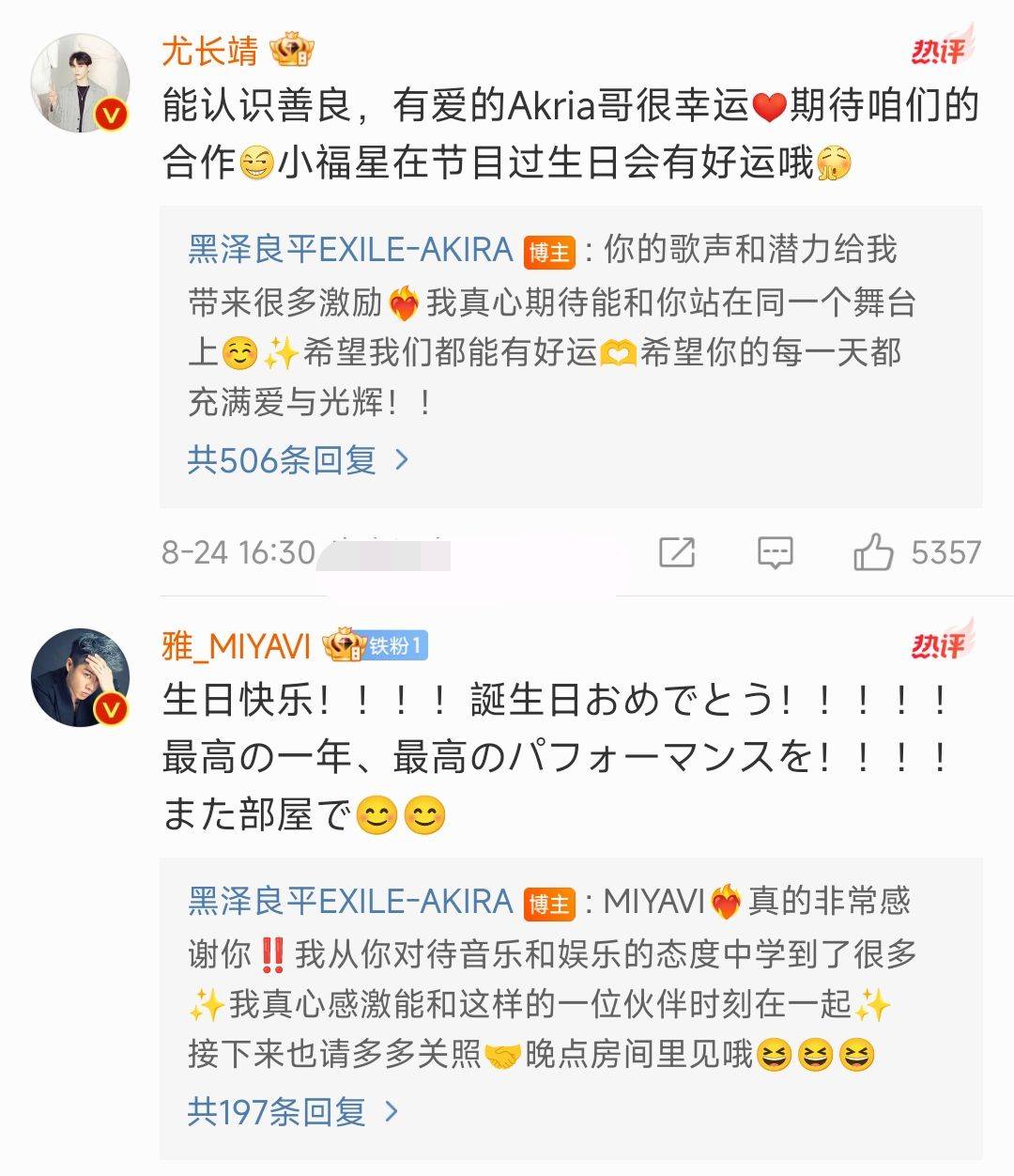Tap the reply bubble icon on 尤长靖's comment
The width and height of the screenshot is (1014, 1176).
coord(775,552)
